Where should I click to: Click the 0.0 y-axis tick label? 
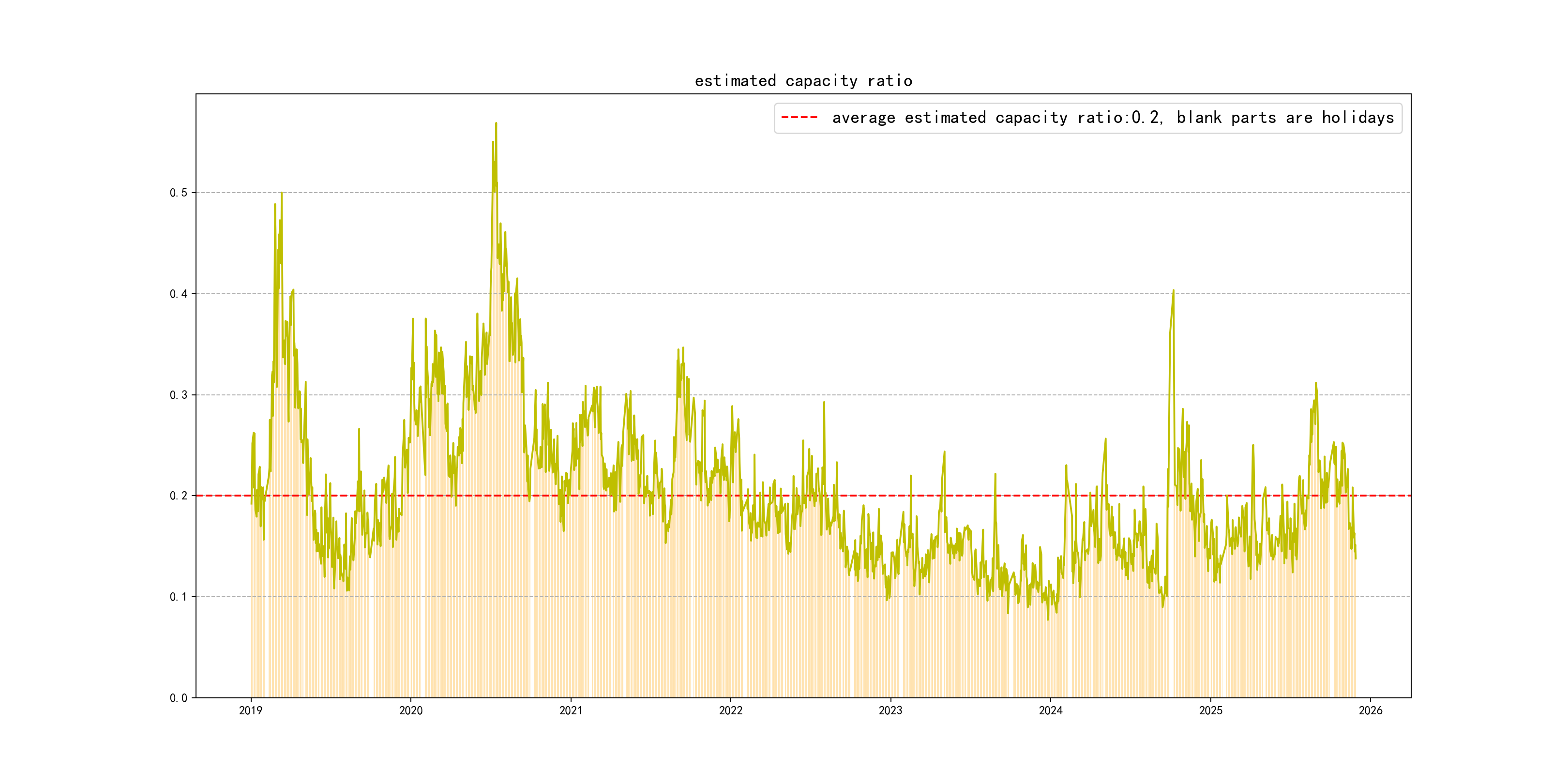click(x=179, y=698)
